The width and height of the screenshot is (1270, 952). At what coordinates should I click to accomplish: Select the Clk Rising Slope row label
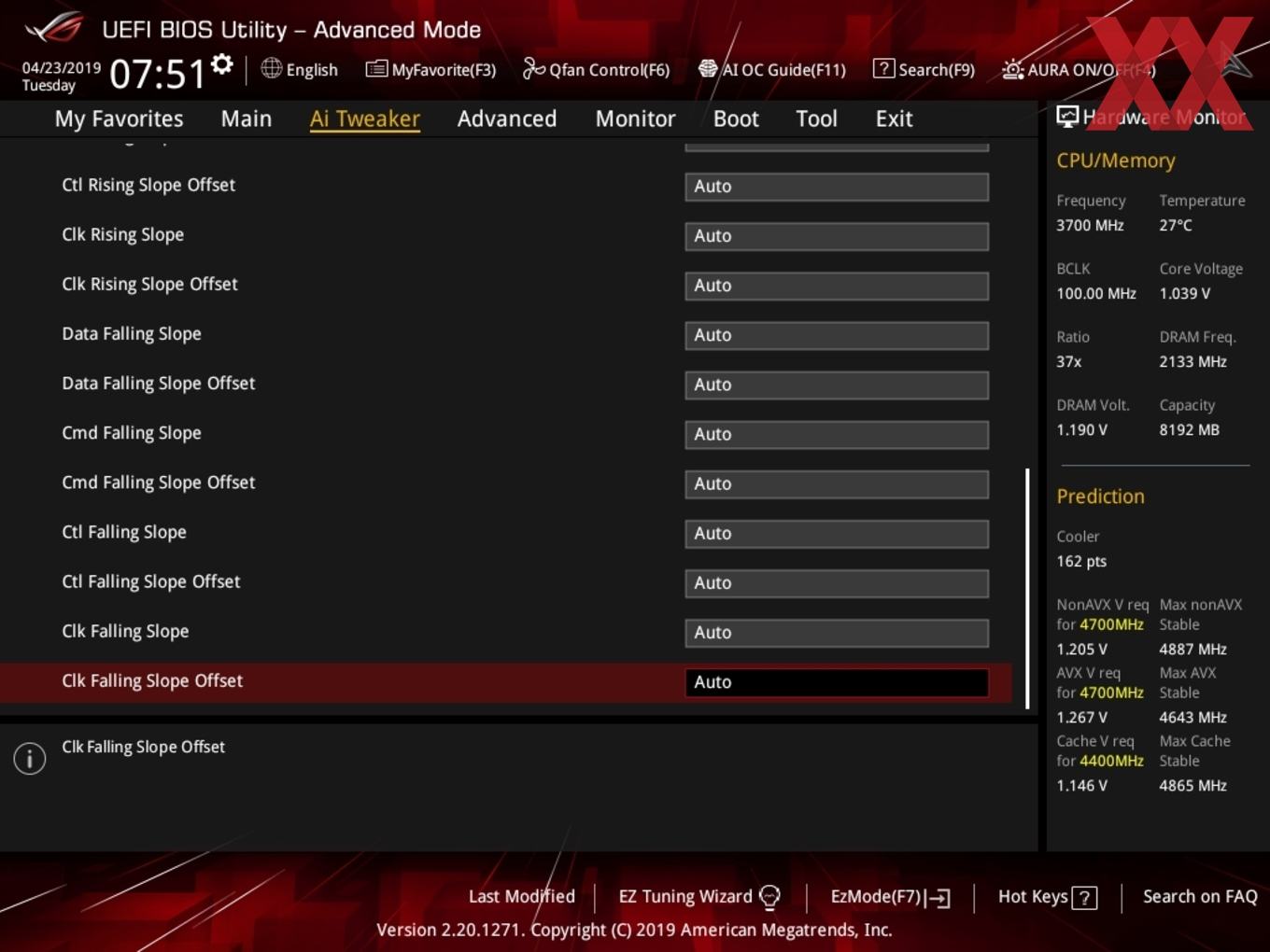pos(122,234)
